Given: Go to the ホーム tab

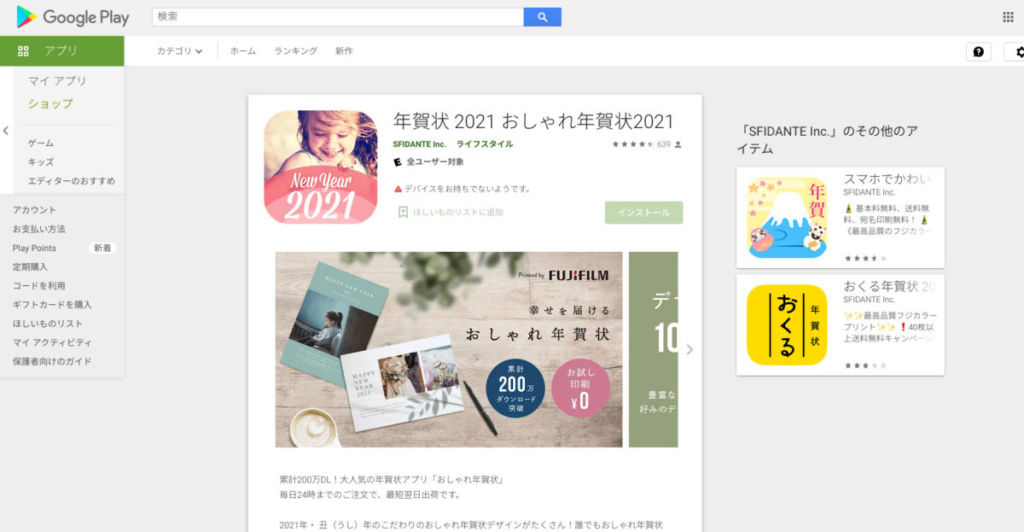Looking at the screenshot, I should pos(243,51).
